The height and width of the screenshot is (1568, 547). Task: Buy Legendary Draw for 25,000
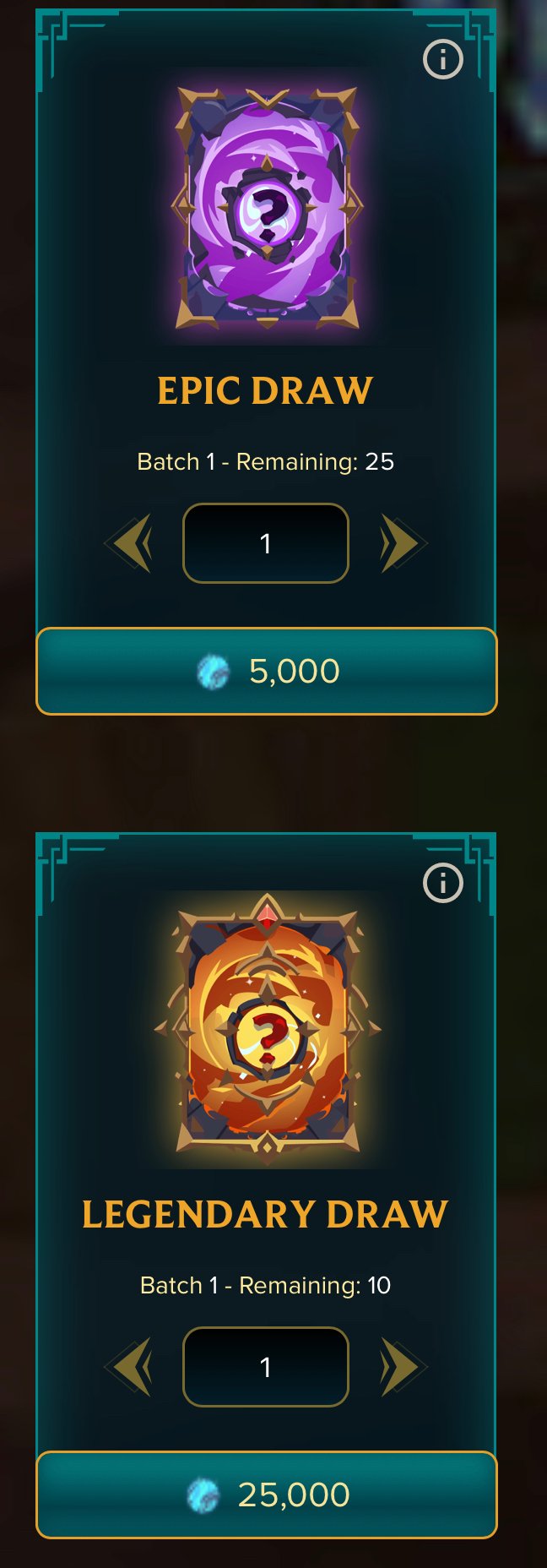coord(267,1494)
